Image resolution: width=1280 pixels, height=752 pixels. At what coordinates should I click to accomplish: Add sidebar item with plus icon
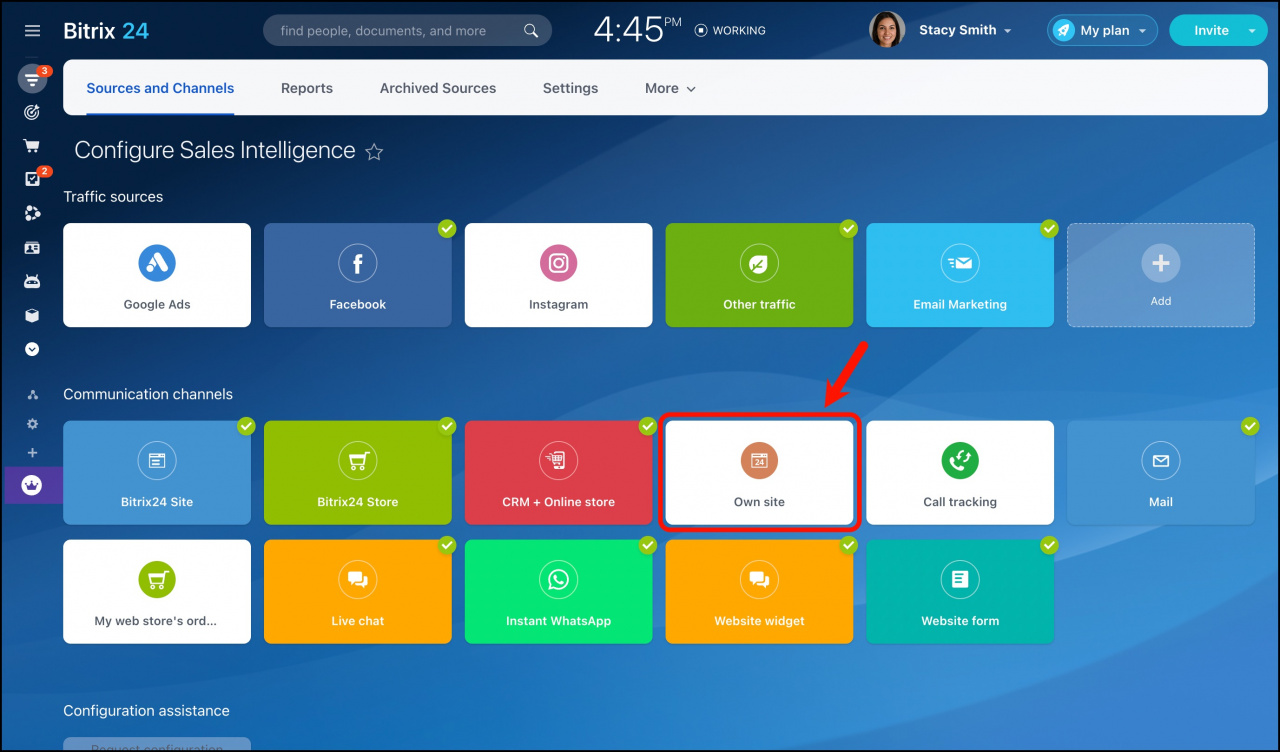32,453
